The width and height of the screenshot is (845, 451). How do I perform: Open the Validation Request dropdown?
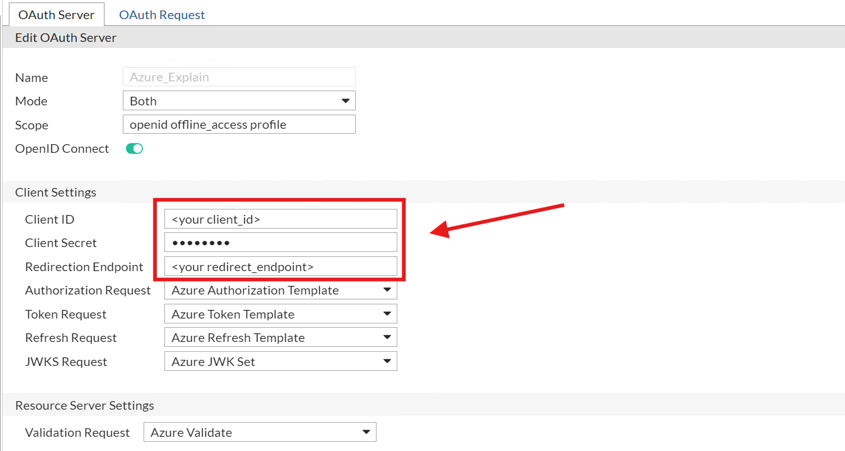260,433
